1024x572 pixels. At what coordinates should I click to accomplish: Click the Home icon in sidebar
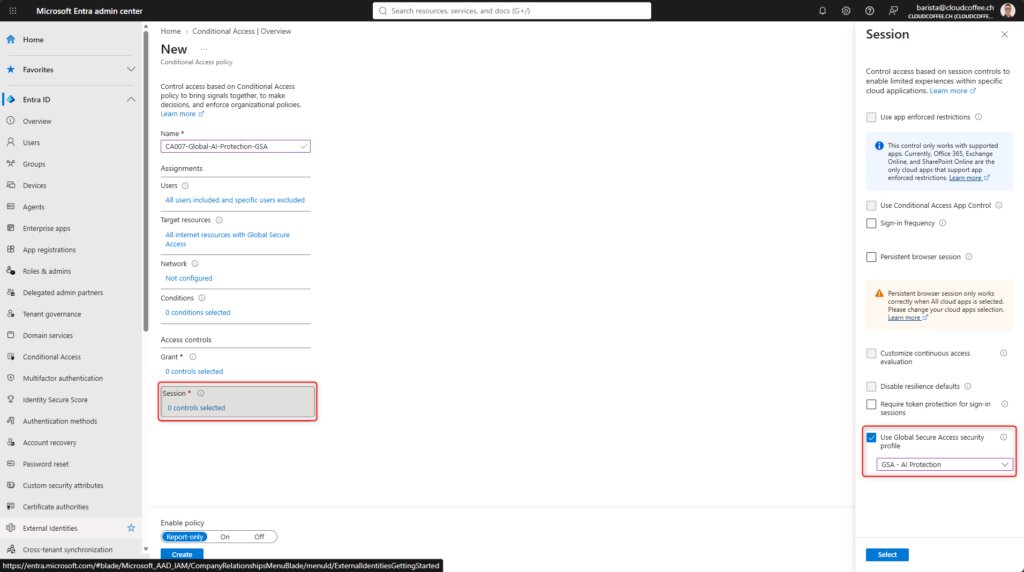(10, 39)
